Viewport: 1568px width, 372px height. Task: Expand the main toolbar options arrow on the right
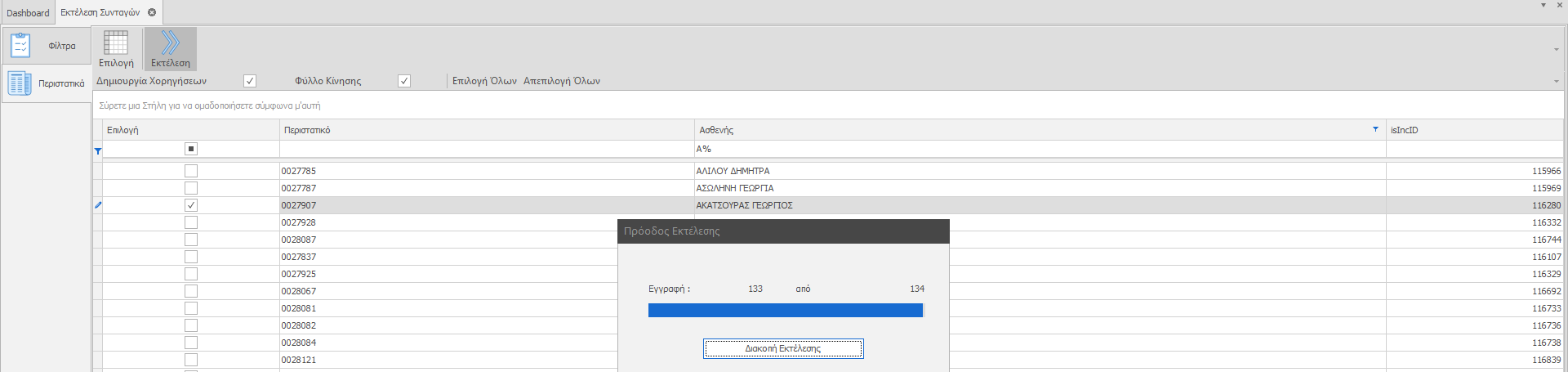pos(1556,50)
